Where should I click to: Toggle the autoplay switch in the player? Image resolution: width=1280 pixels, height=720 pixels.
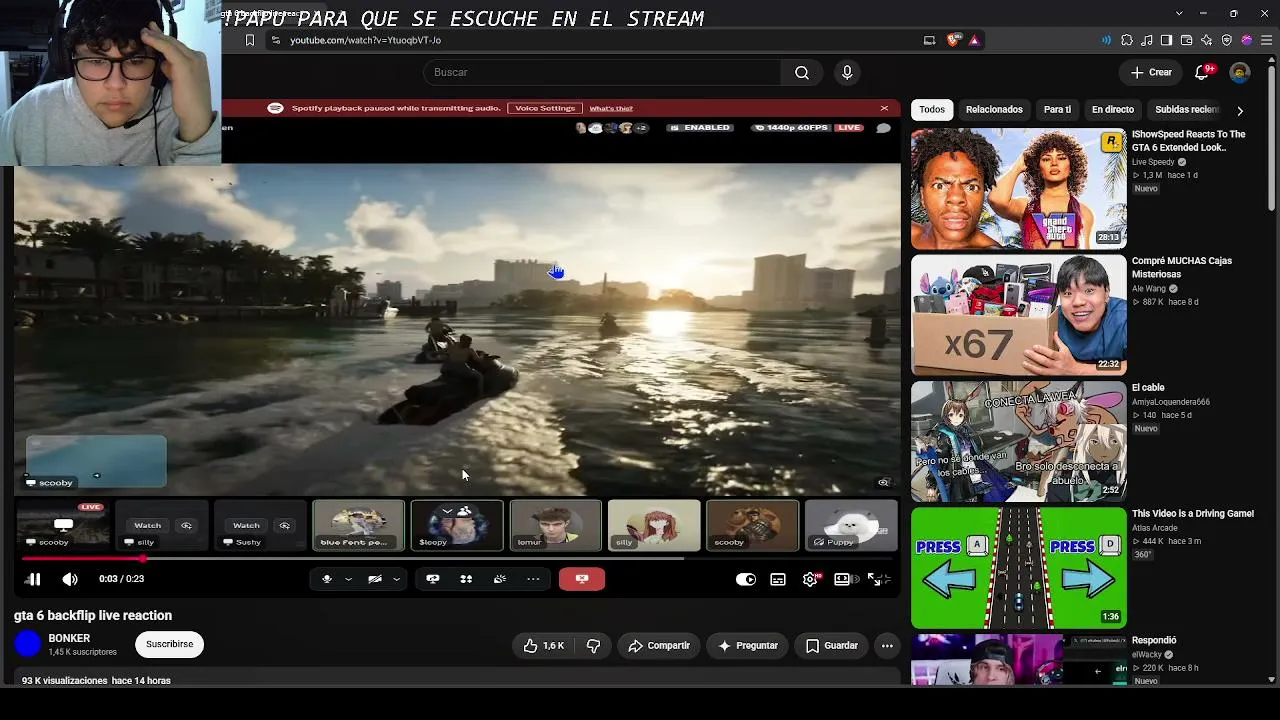pos(746,579)
